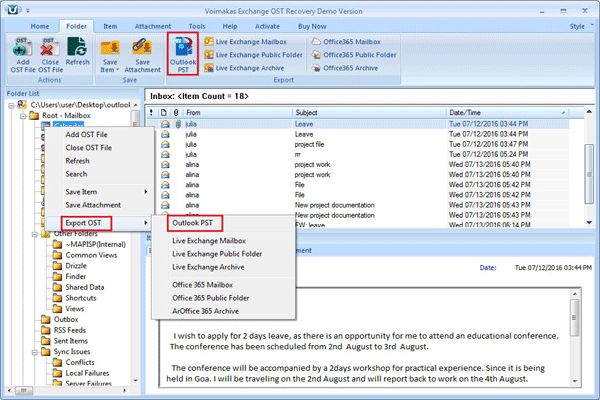Open the Activate ribbon tab
The width and height of the screenshot is (600, 400).
267,26
